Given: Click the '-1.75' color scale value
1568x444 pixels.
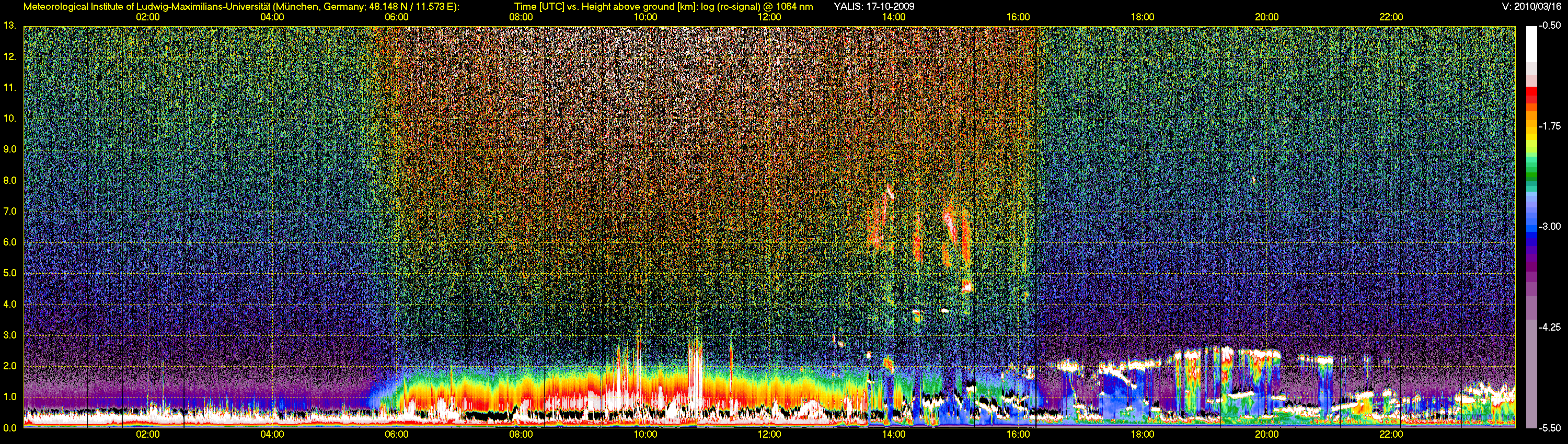Looking at the screenshot, I should pos(1550,126).
